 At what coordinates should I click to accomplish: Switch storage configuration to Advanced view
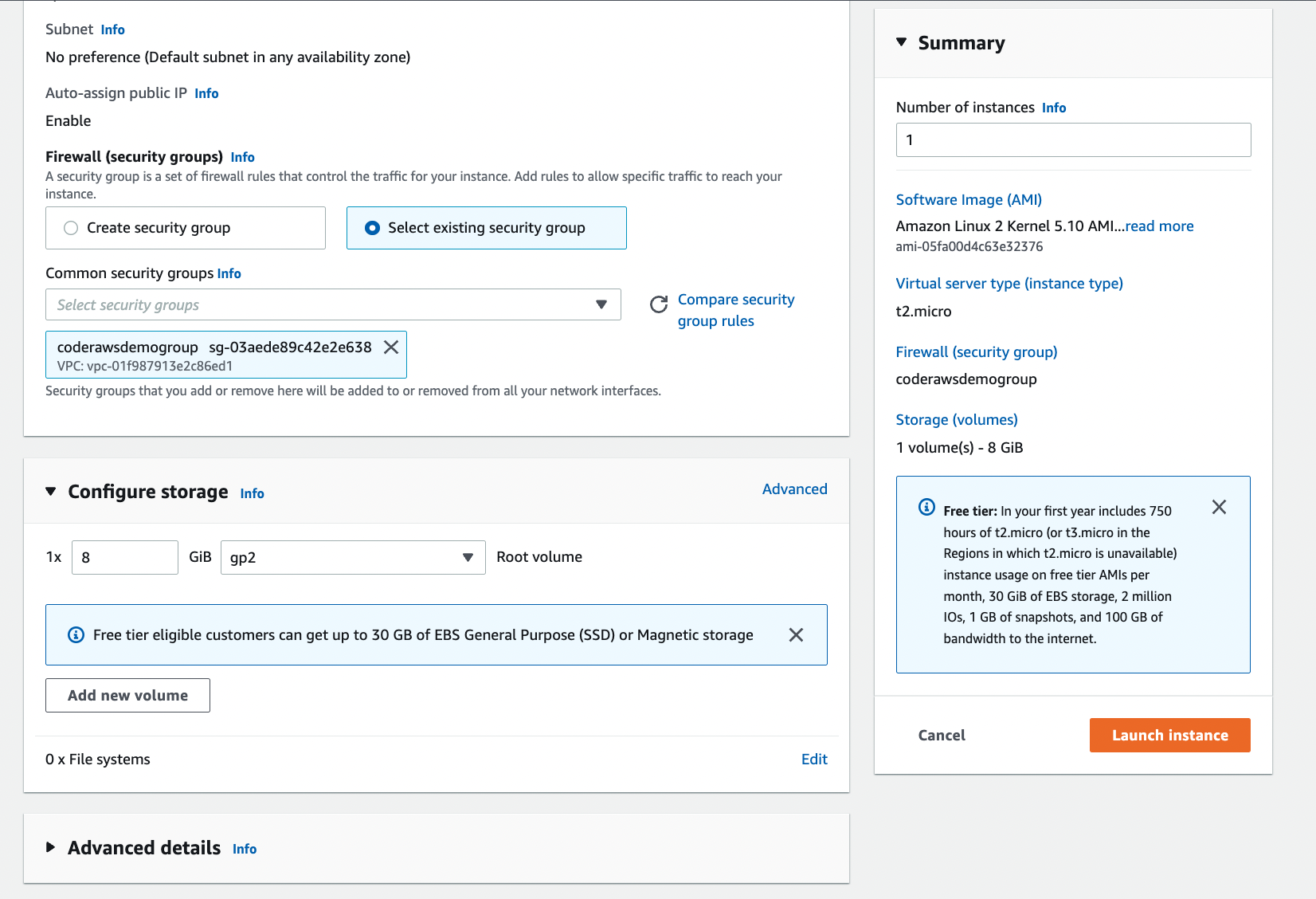[x=794, y=489]
